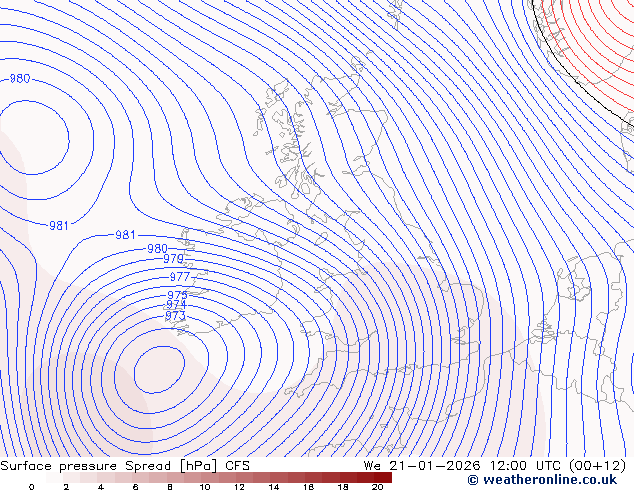Click the legend tick label '0'
Screen dimensions: 634x490
click(32, 487)
